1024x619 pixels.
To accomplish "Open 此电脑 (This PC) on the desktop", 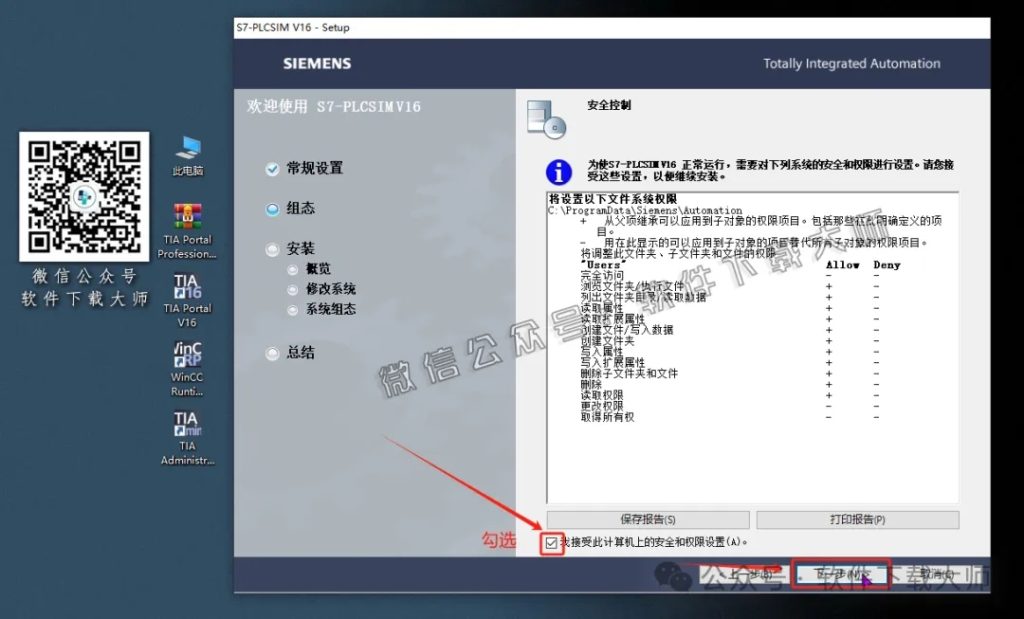I will click(x=186, y=148).
